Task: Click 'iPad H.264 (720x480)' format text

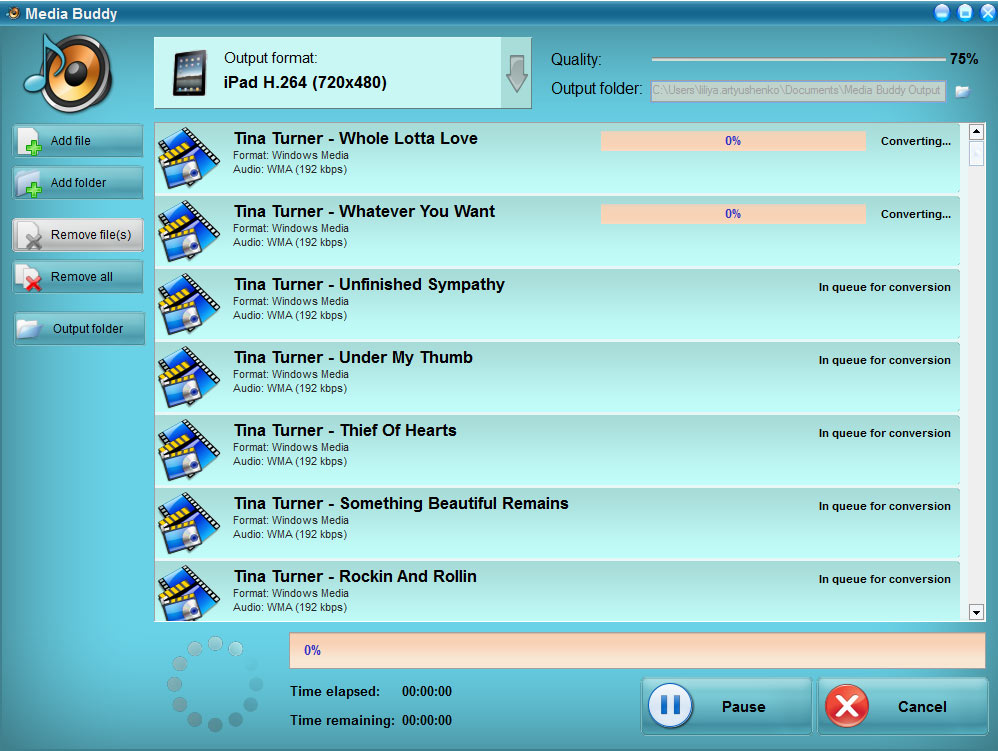Action: (x=305, y=83)
